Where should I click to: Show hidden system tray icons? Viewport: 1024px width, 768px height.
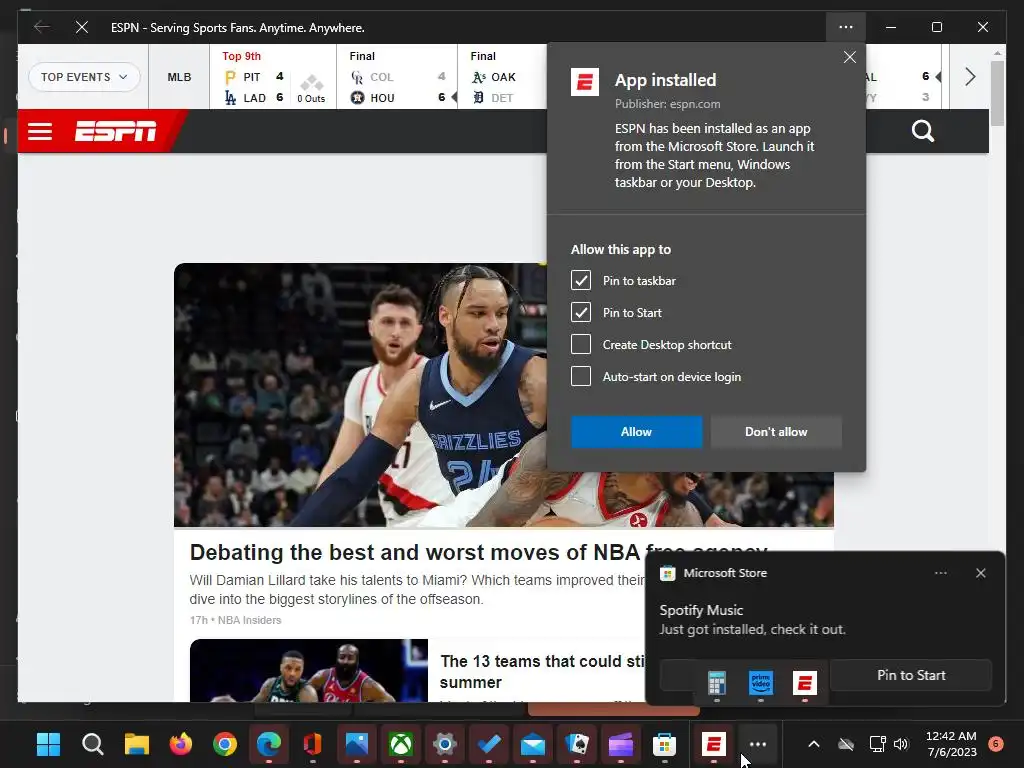tap(814, 744)
